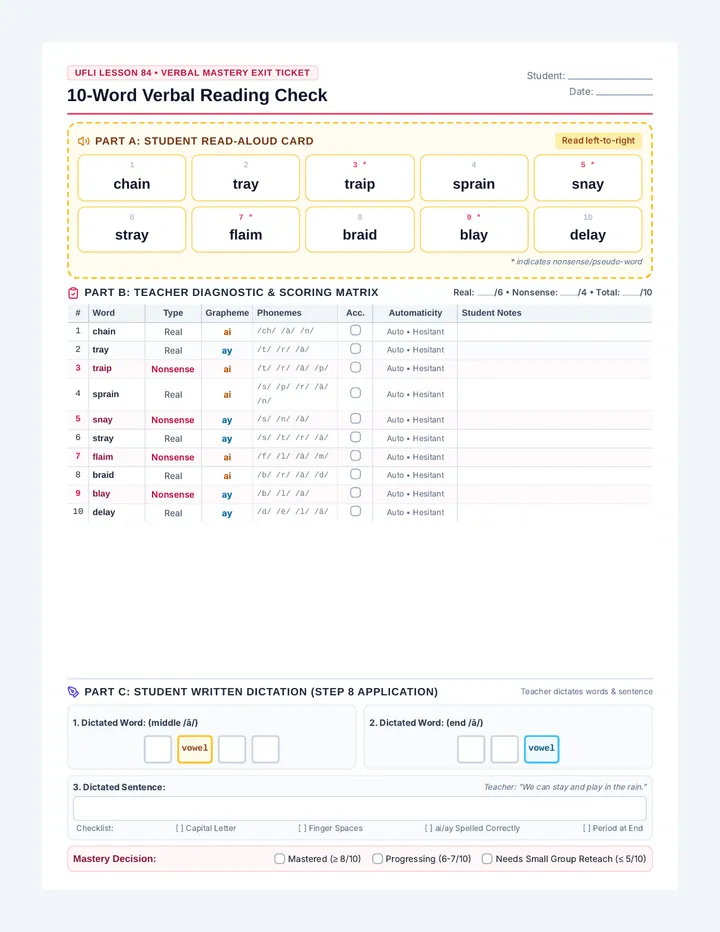Click the Automaticity column header

pos(416,313)
